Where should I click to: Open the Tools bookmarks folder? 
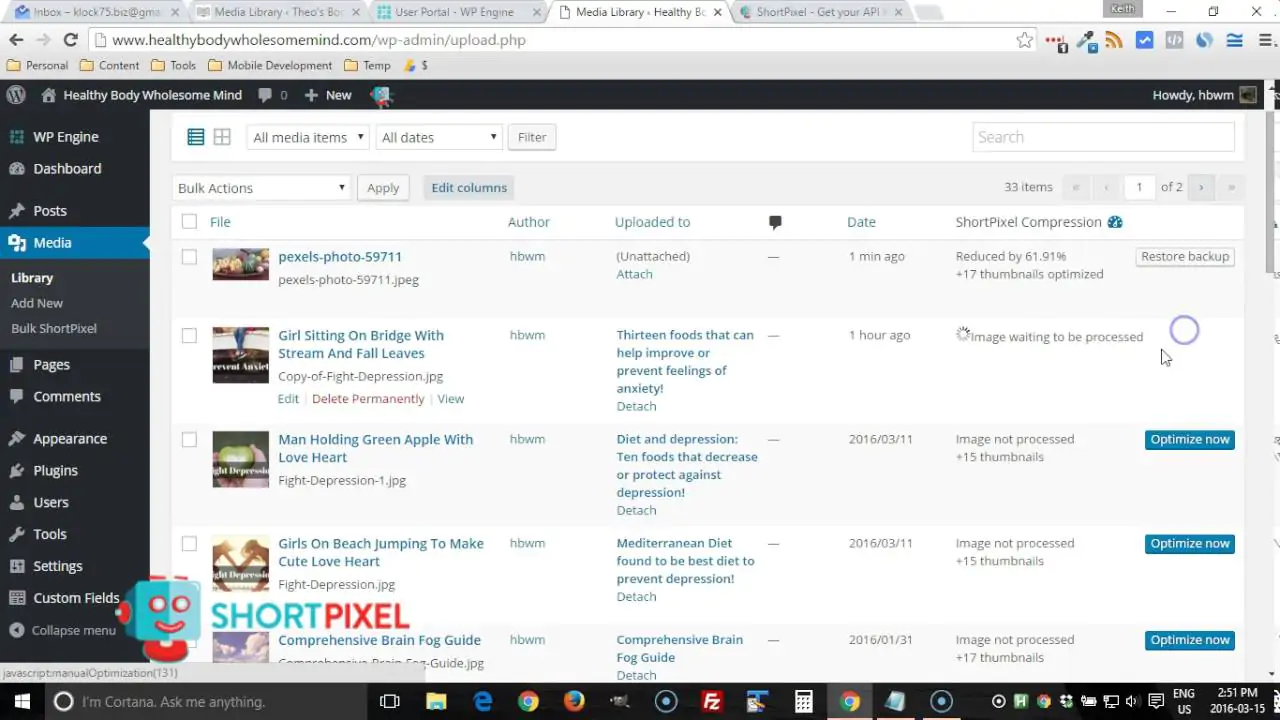pos(173,65)
